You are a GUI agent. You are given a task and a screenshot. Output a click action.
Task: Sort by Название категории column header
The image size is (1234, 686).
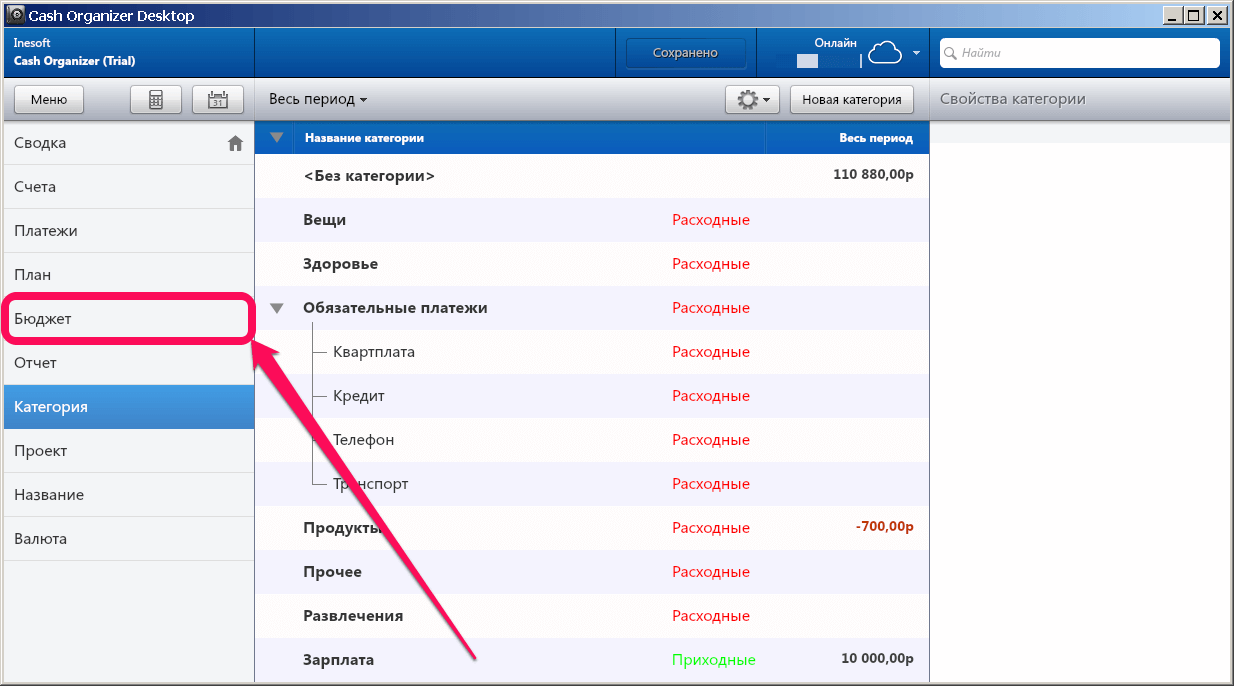(530, 138)
